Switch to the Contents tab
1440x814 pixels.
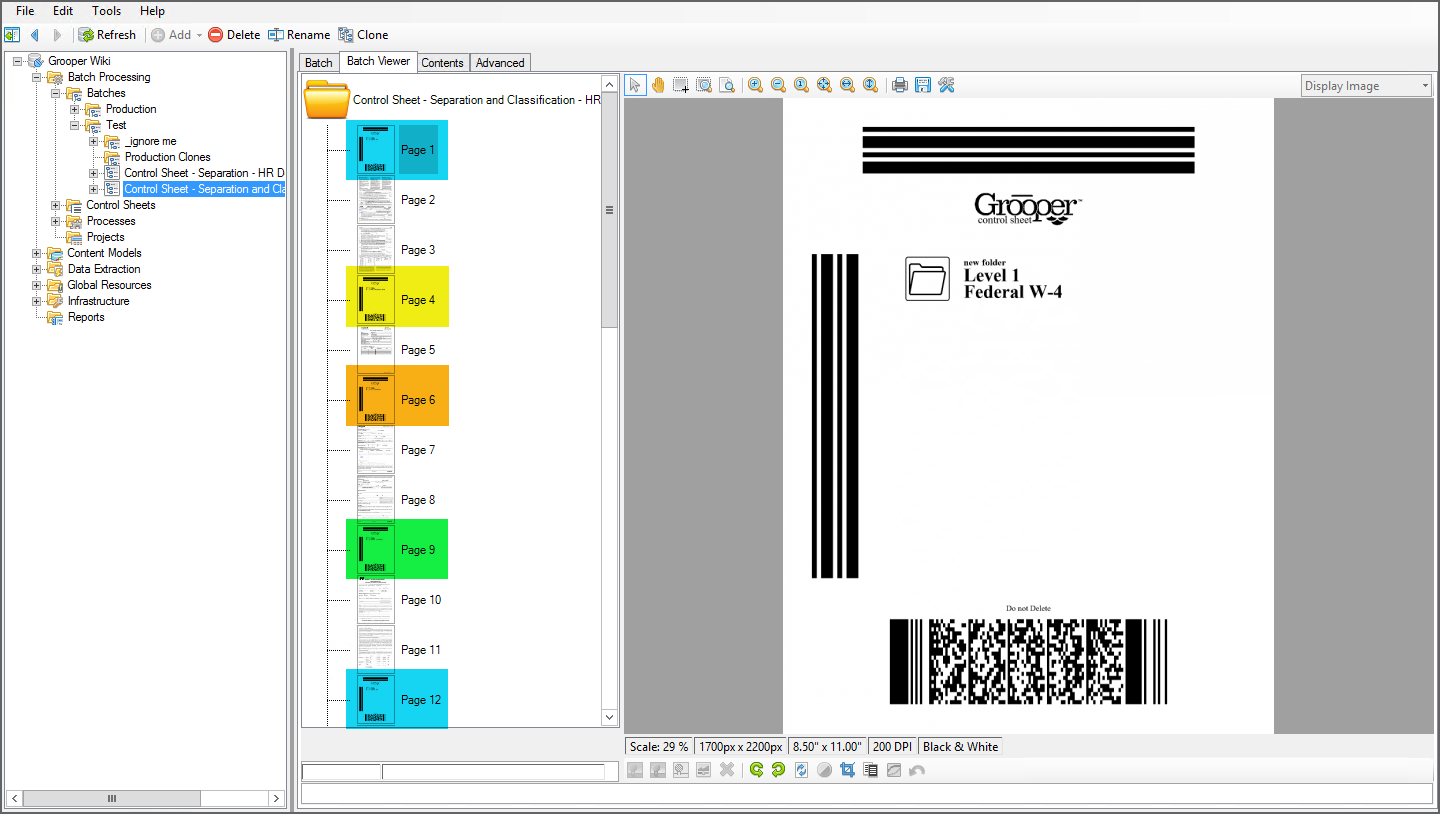click(442, 62)
